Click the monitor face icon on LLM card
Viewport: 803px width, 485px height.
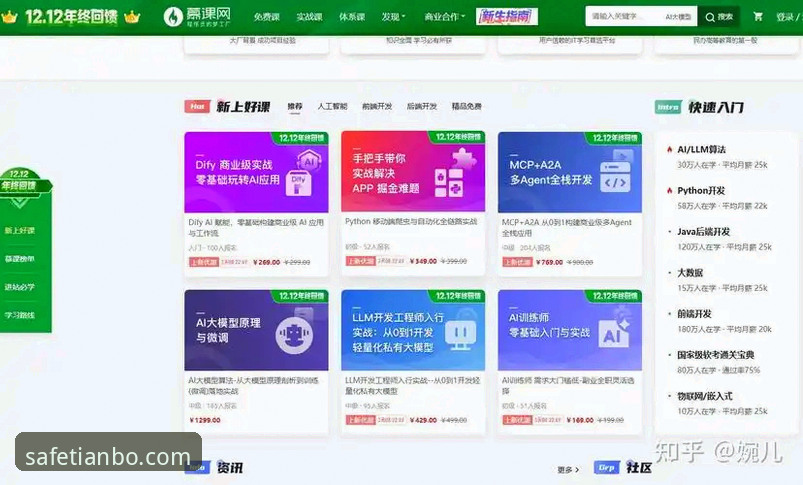(460, 335)
